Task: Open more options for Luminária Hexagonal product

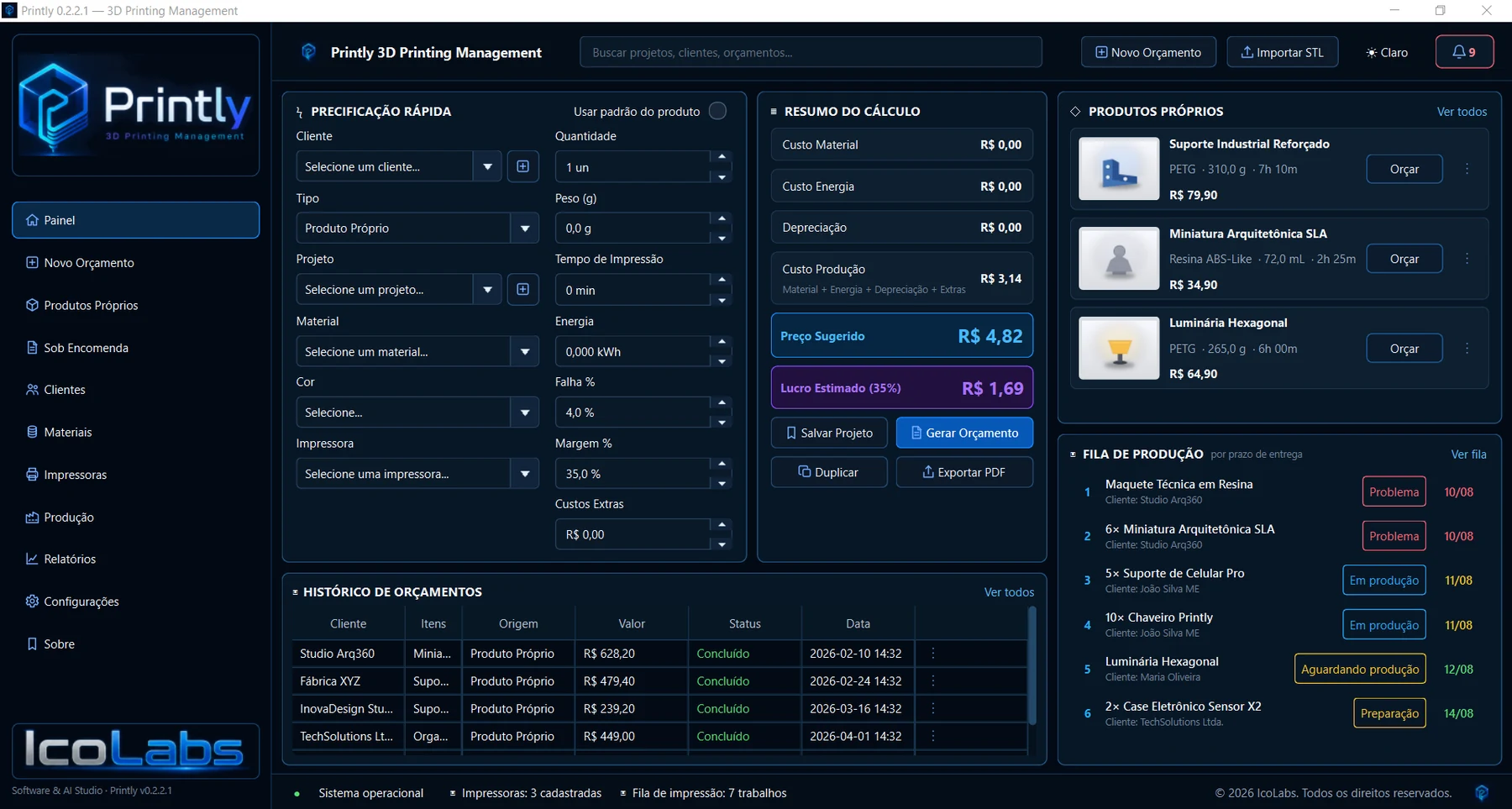Action: point(1467,348)
